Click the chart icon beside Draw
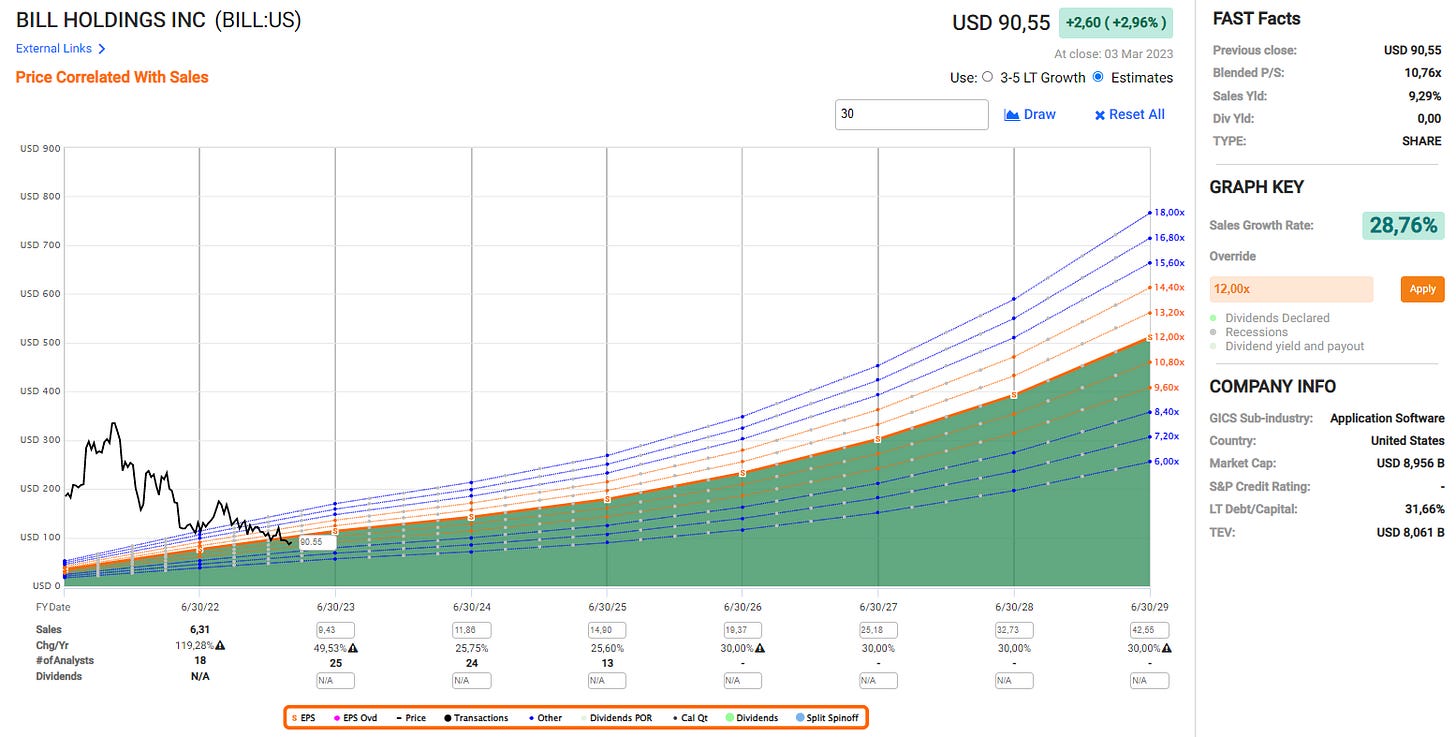1456x737 pixels. [x=1012, y=115]
